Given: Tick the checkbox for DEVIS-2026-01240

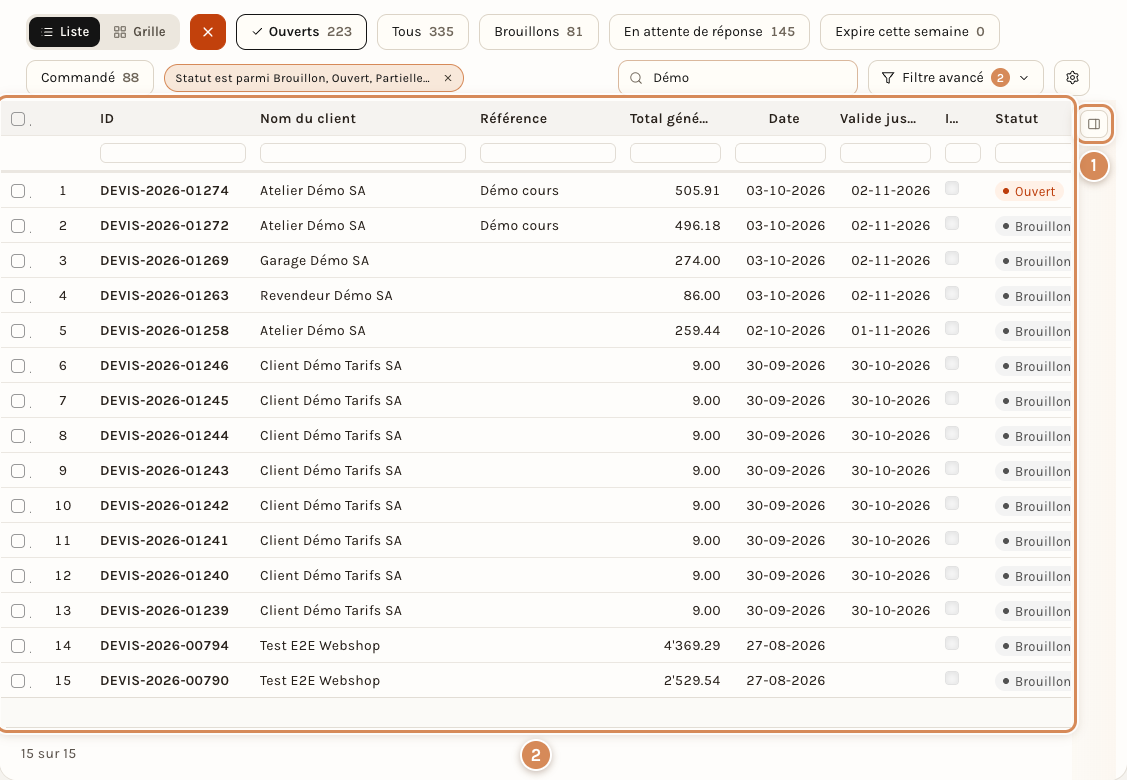Looking at the screenshot, I should pyautogui.click(x=18, y=576).
